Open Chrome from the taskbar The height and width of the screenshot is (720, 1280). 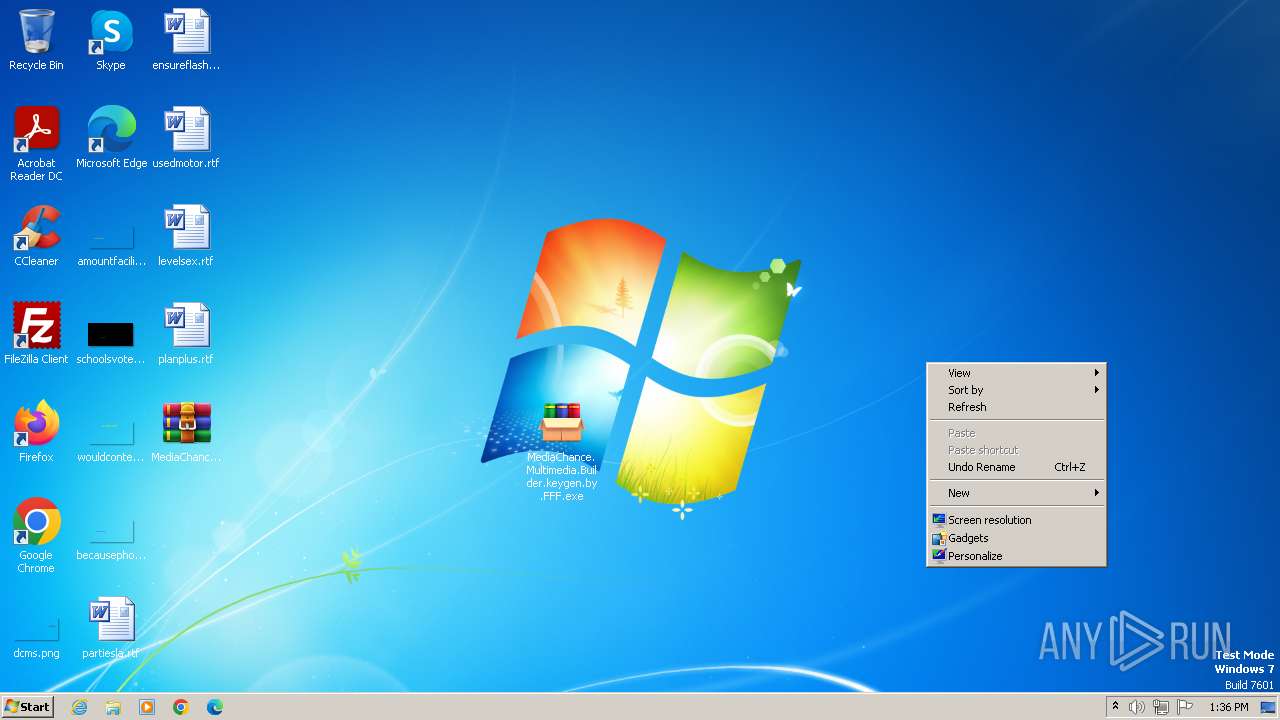(x=181, y=707)
